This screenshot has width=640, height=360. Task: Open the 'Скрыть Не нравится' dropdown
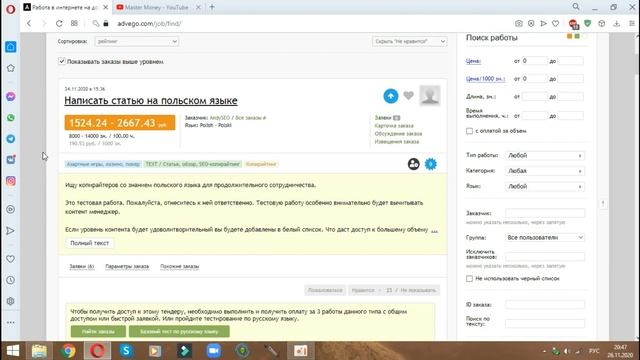pyautogui.click(x=409, y=41)
